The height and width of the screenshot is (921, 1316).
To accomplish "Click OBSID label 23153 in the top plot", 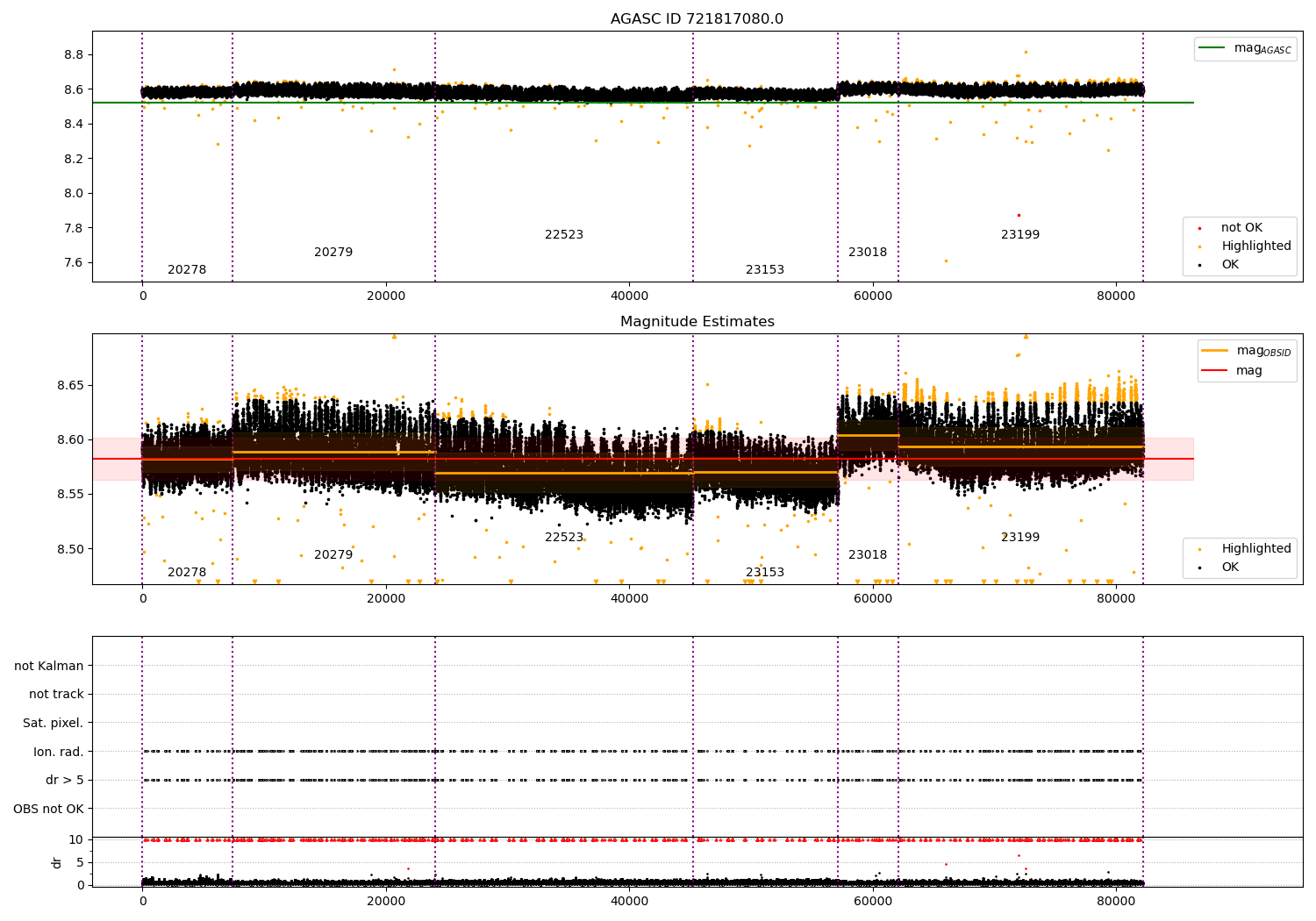I will (x=765, y=270).
